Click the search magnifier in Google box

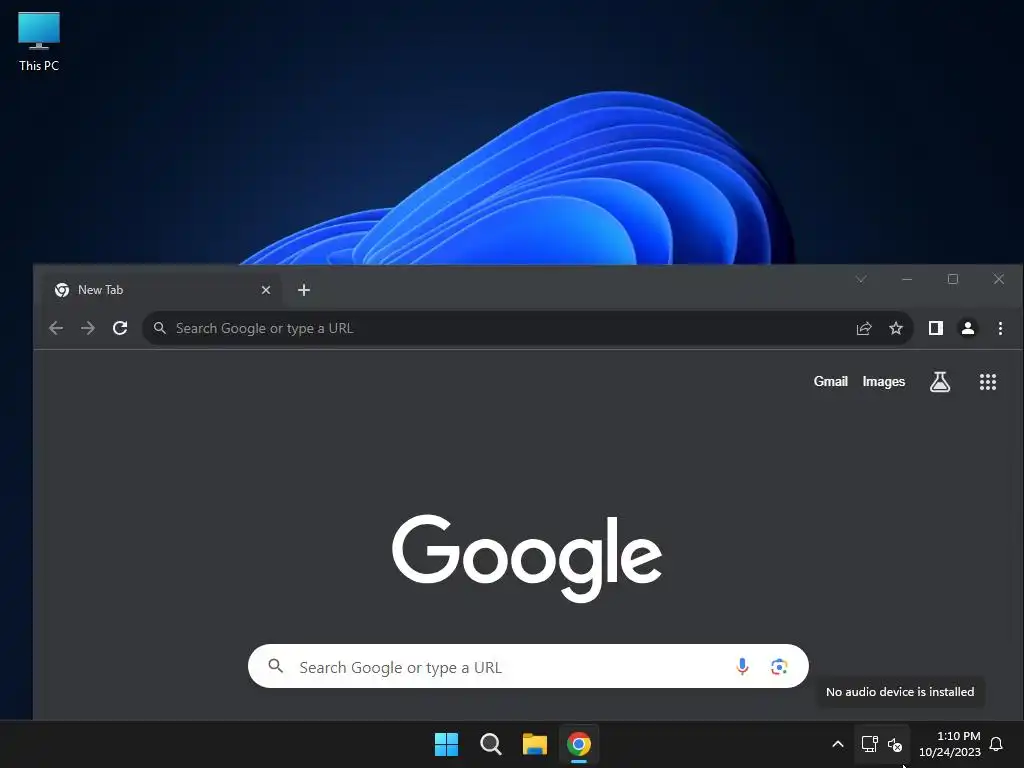coord(276,666)
